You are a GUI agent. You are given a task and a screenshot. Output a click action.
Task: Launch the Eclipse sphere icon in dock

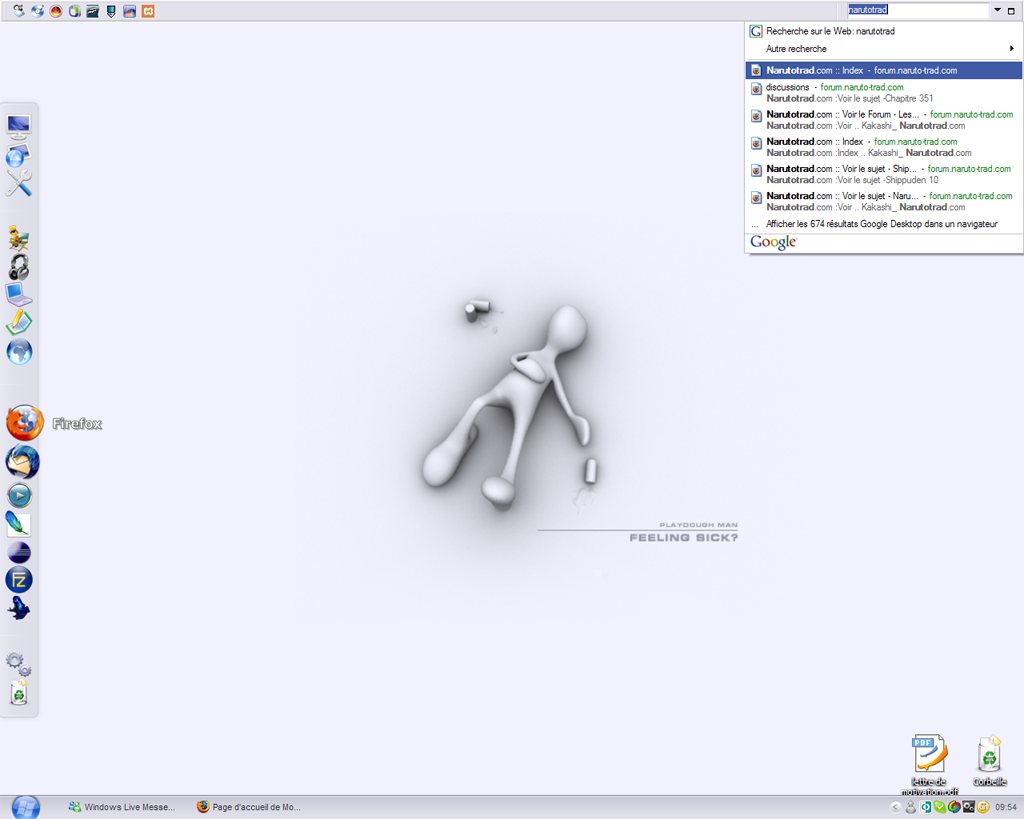click(x=19, y=553)
